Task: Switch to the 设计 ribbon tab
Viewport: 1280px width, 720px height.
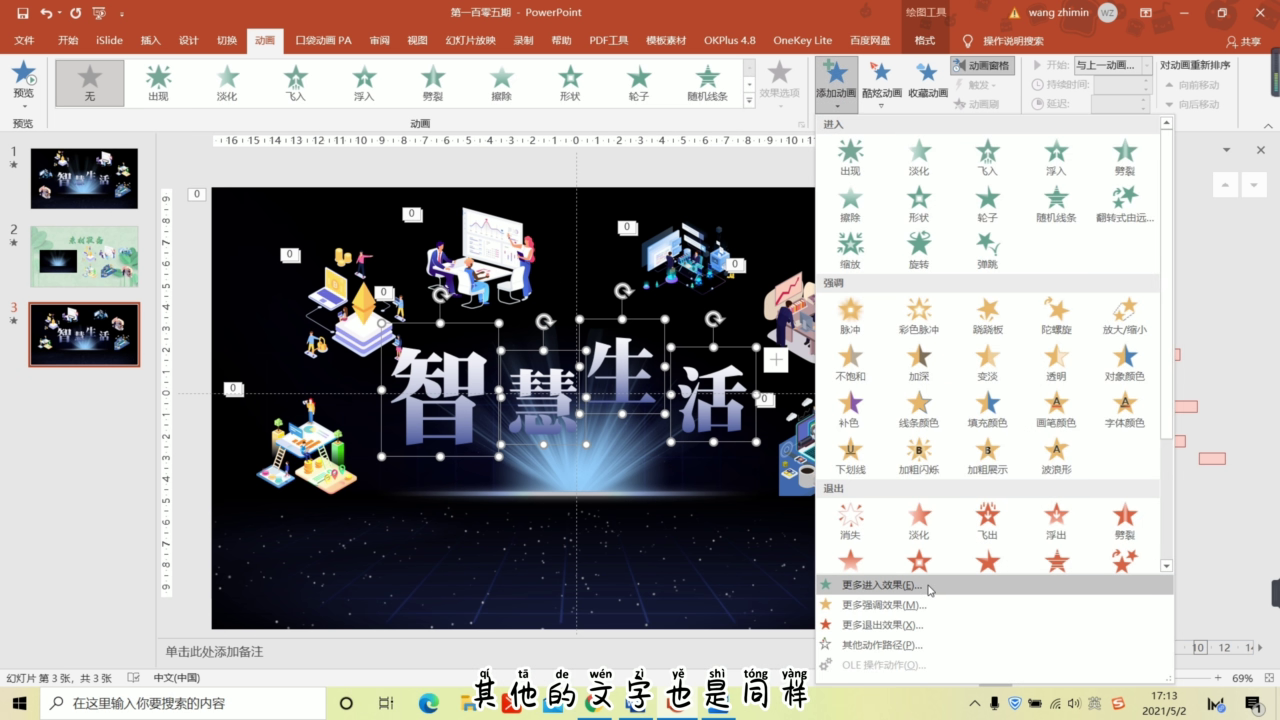Action: coord(188,41)
